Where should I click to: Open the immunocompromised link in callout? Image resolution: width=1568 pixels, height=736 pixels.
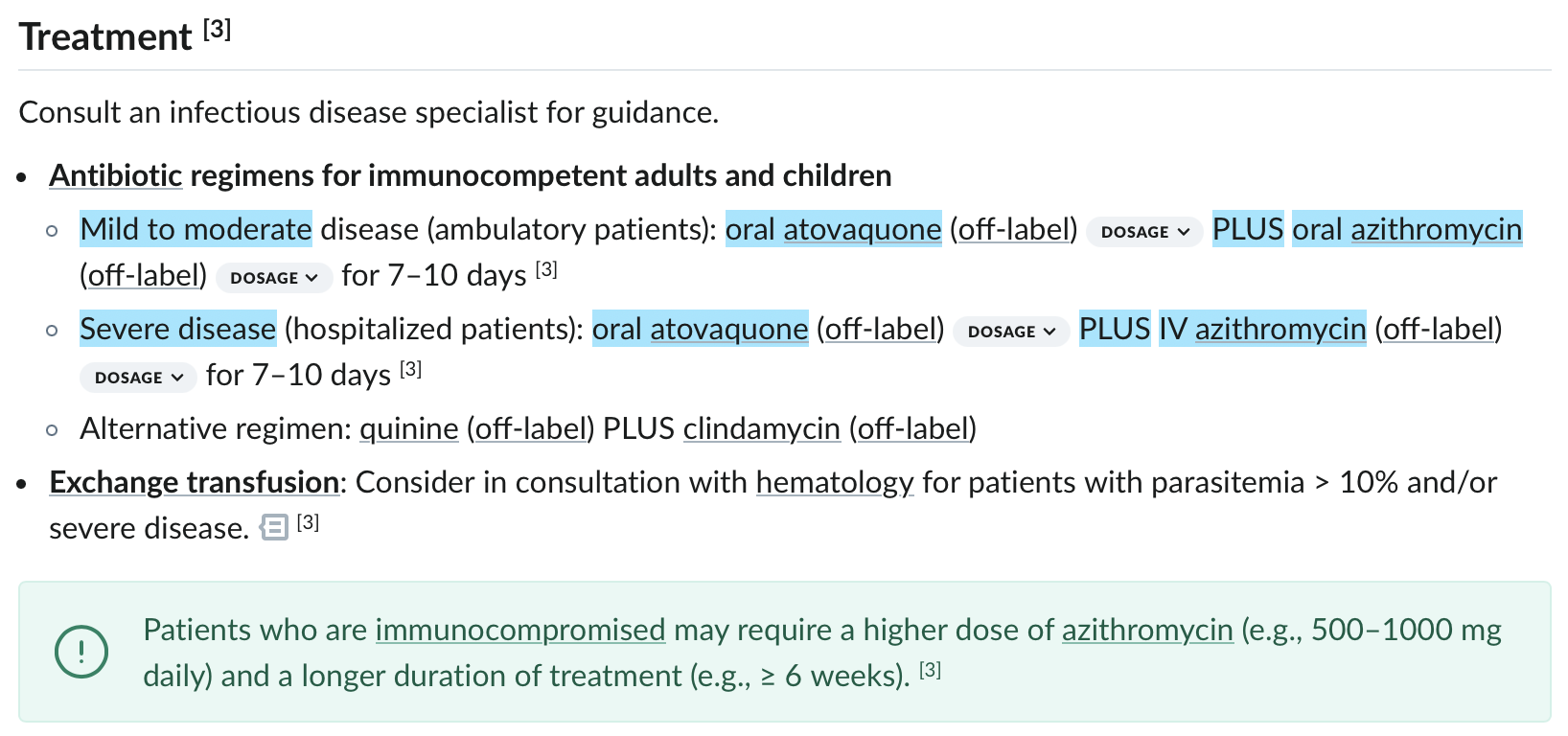tap(520, 631)
